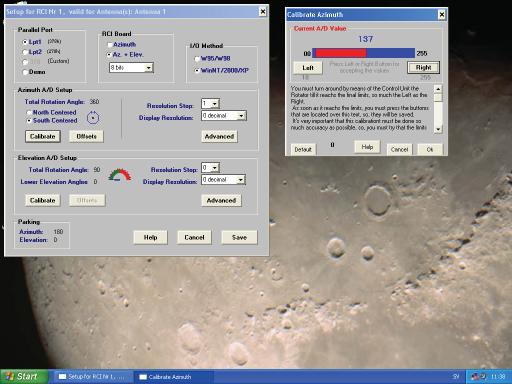This screenshot has width=512, height=384.
Task: Click Left limit button in Calibrate Azimuth
Action: click(308, 68)
